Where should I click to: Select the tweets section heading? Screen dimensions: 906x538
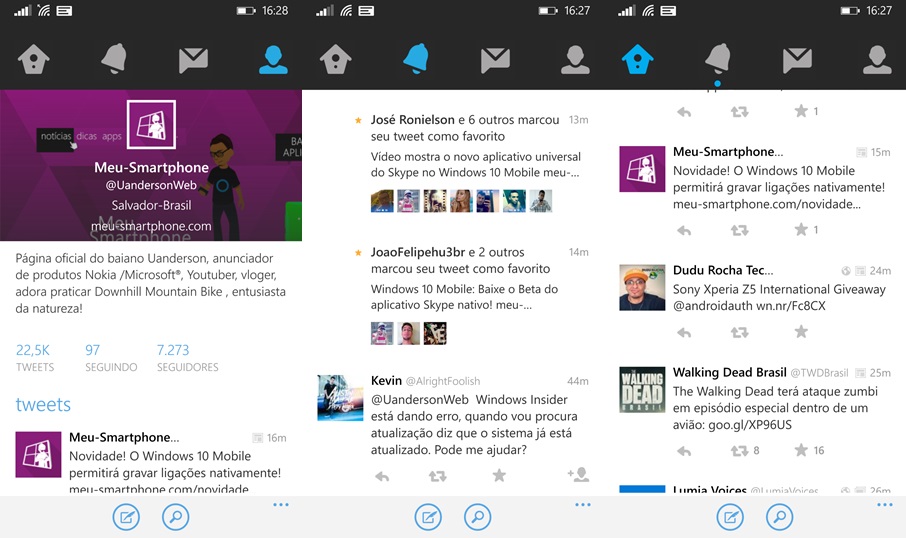(x=43, y=405)
